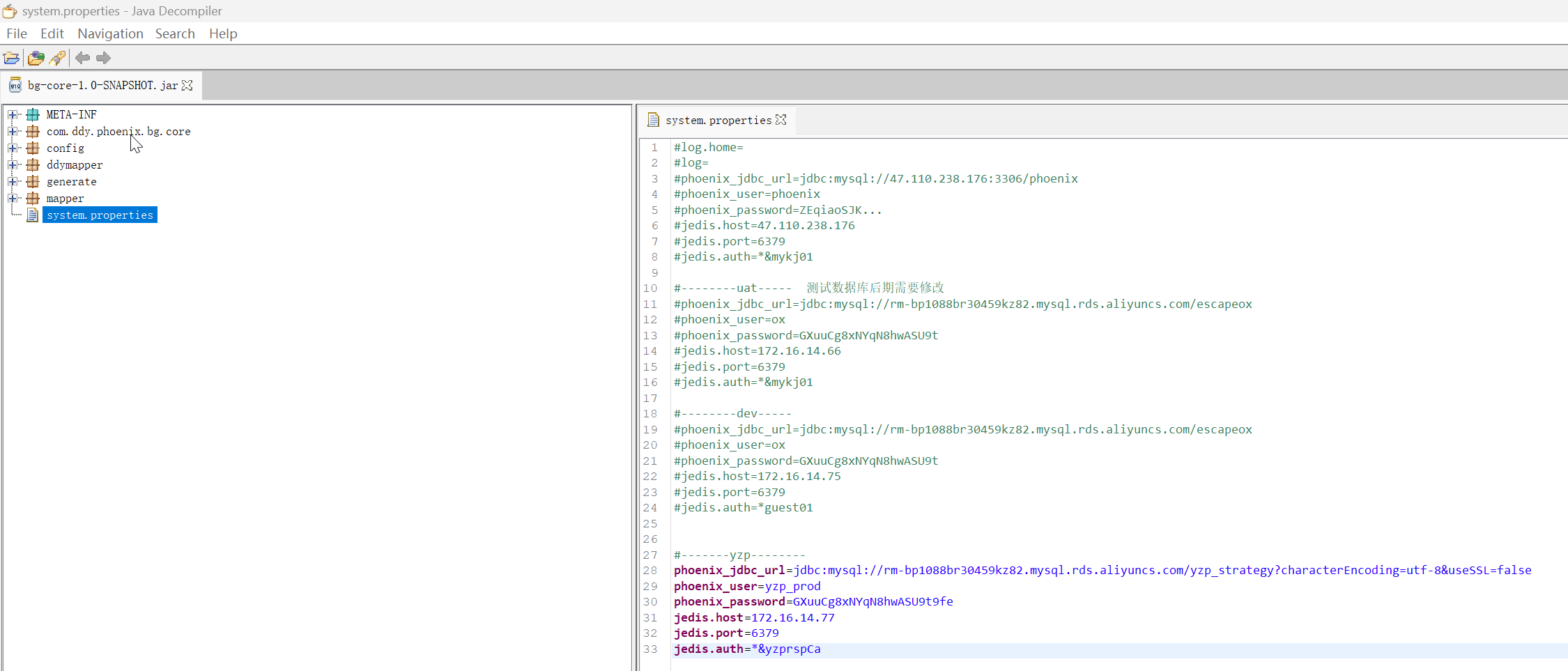Open the Search menu
This screenshot has width=1568, height=671.
pyautogui.click(x=175, y=33)
